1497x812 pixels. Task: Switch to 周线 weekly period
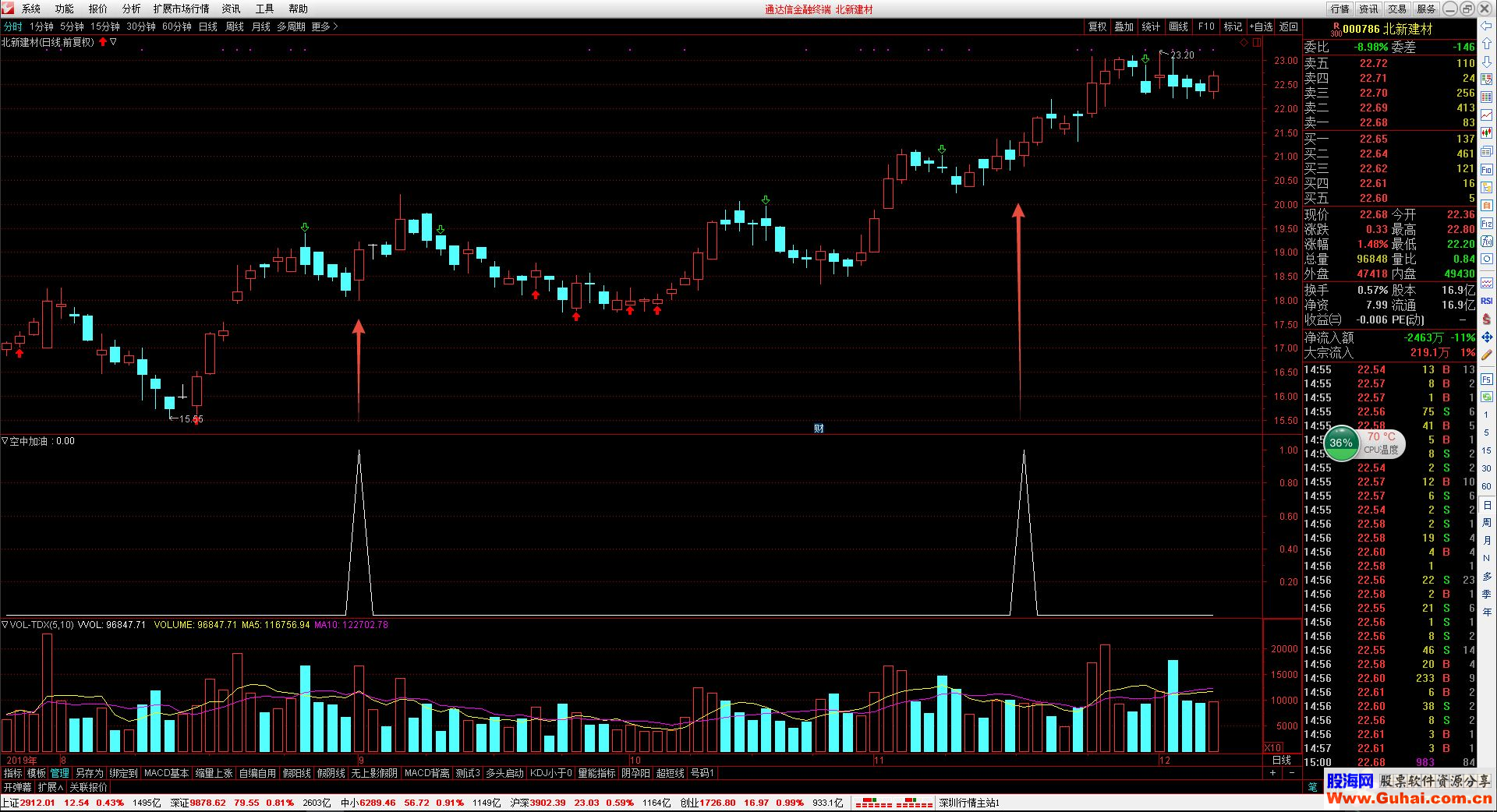point(235,26)
